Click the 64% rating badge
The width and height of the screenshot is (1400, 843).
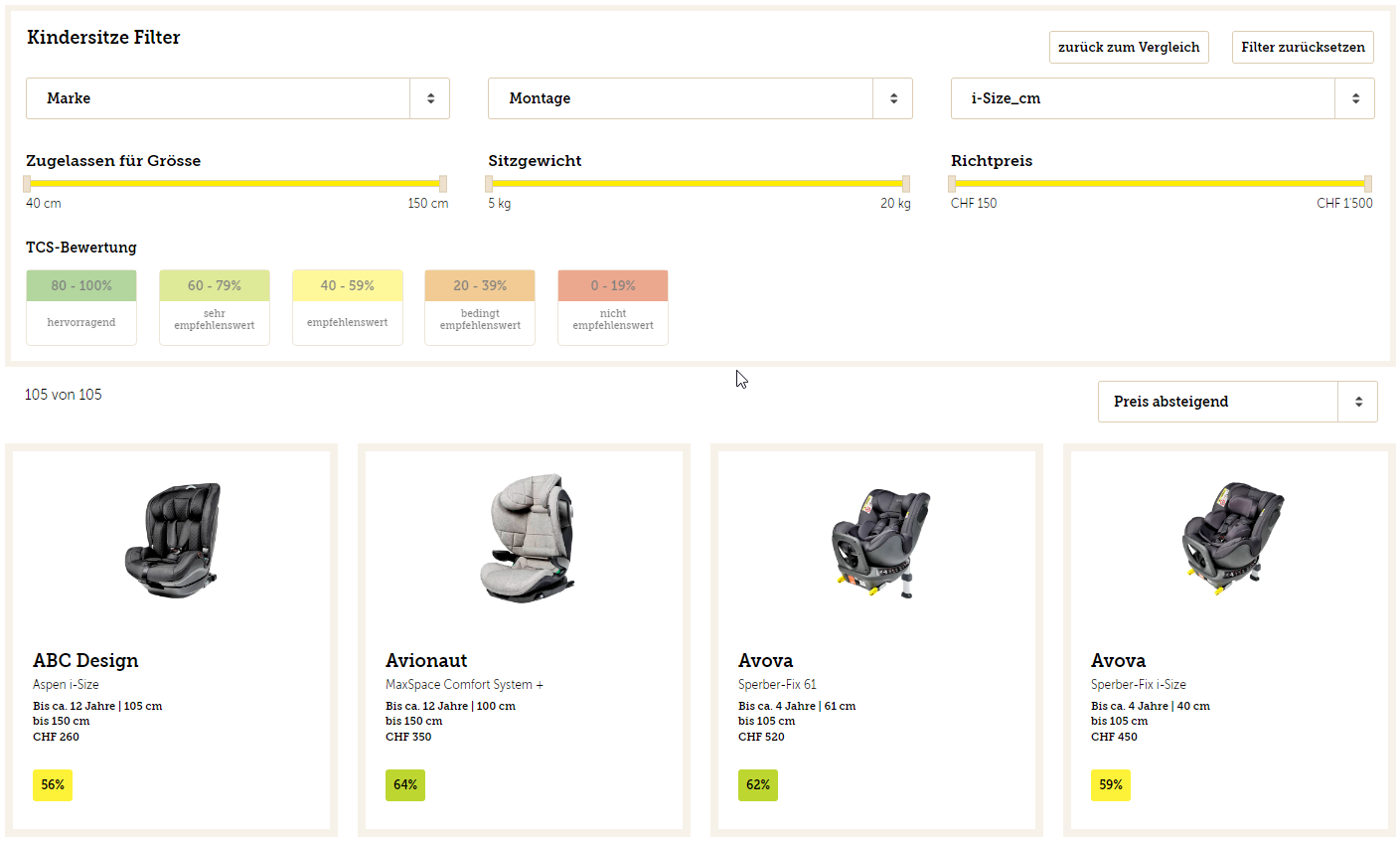click(x=405, y=785)
